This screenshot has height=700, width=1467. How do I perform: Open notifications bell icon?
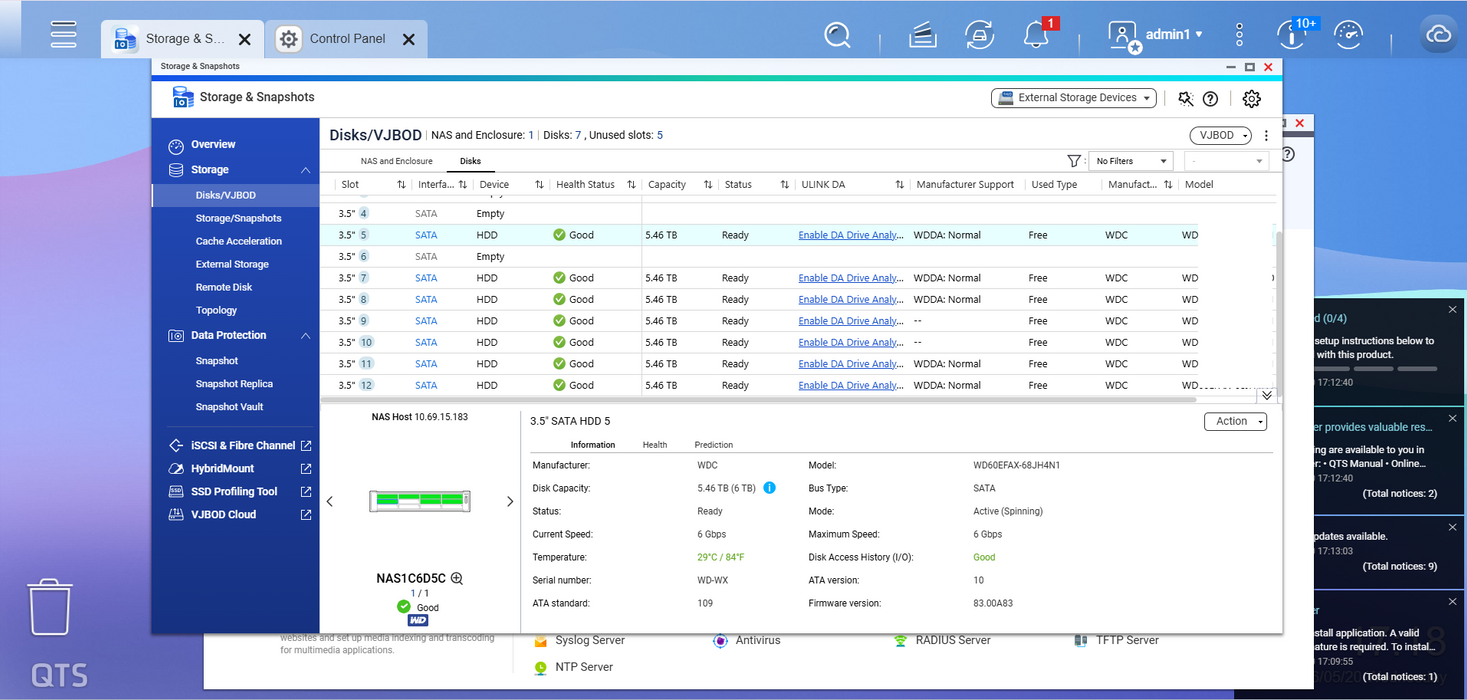(1036, 36)
